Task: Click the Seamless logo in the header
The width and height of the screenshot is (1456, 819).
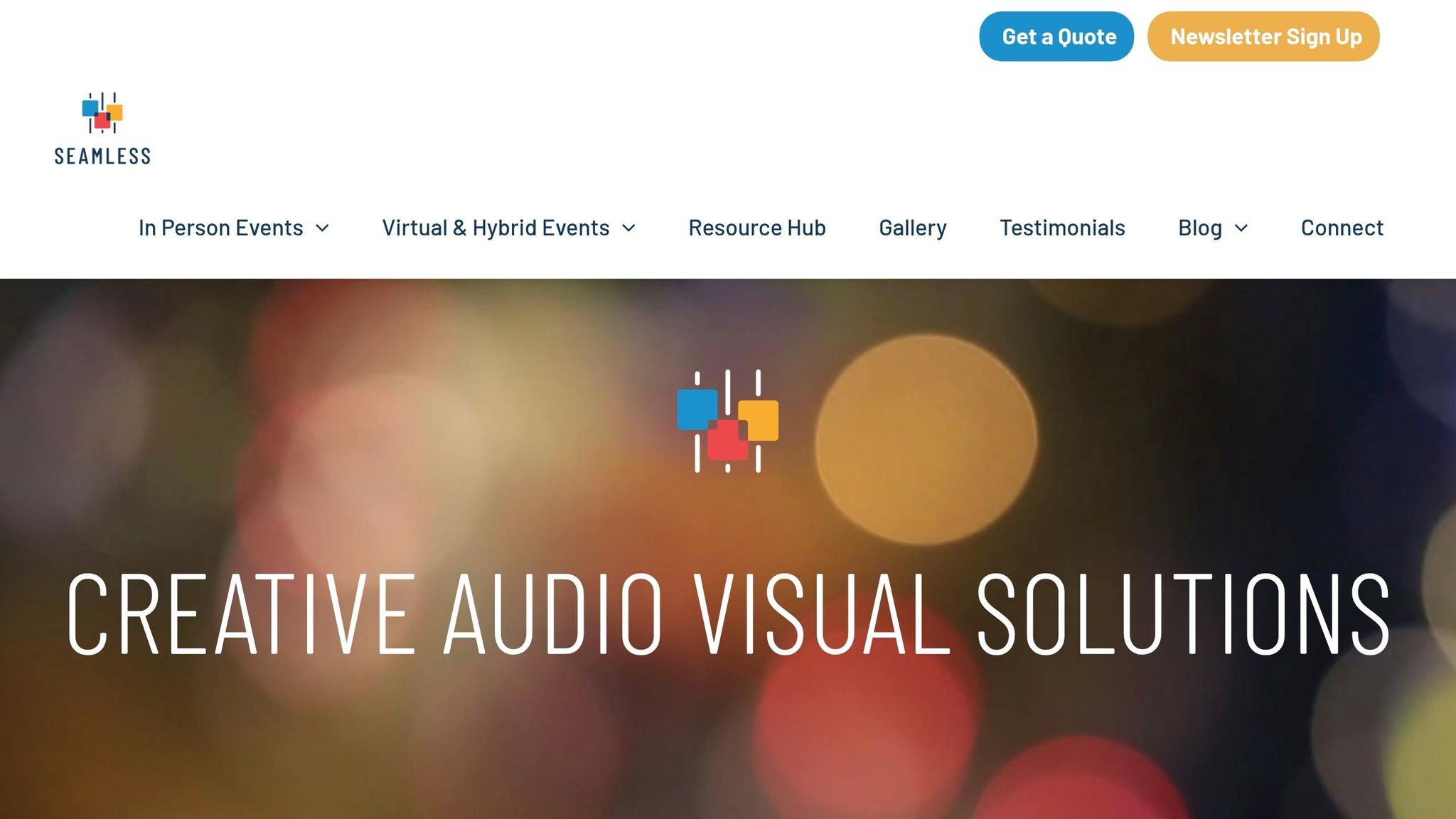Action: (x=102, y=129)
